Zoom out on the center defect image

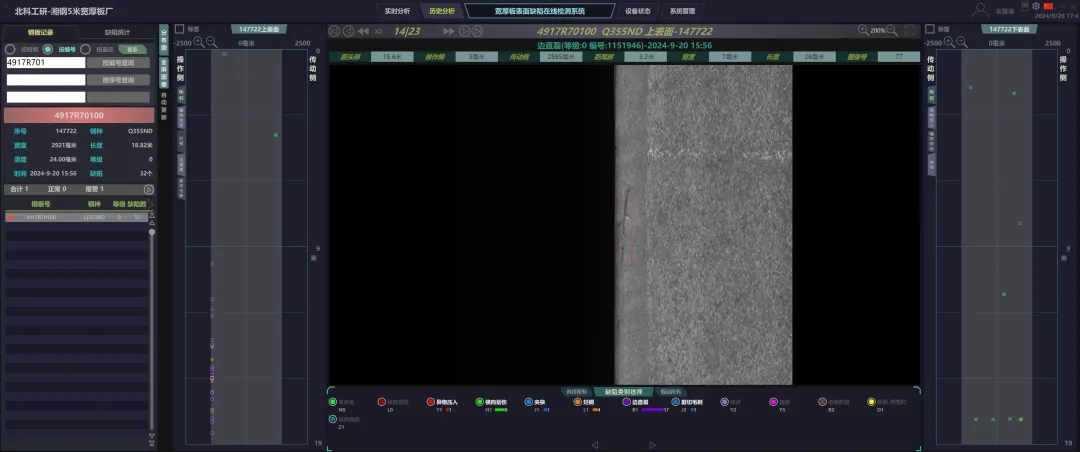coord(892,31)
